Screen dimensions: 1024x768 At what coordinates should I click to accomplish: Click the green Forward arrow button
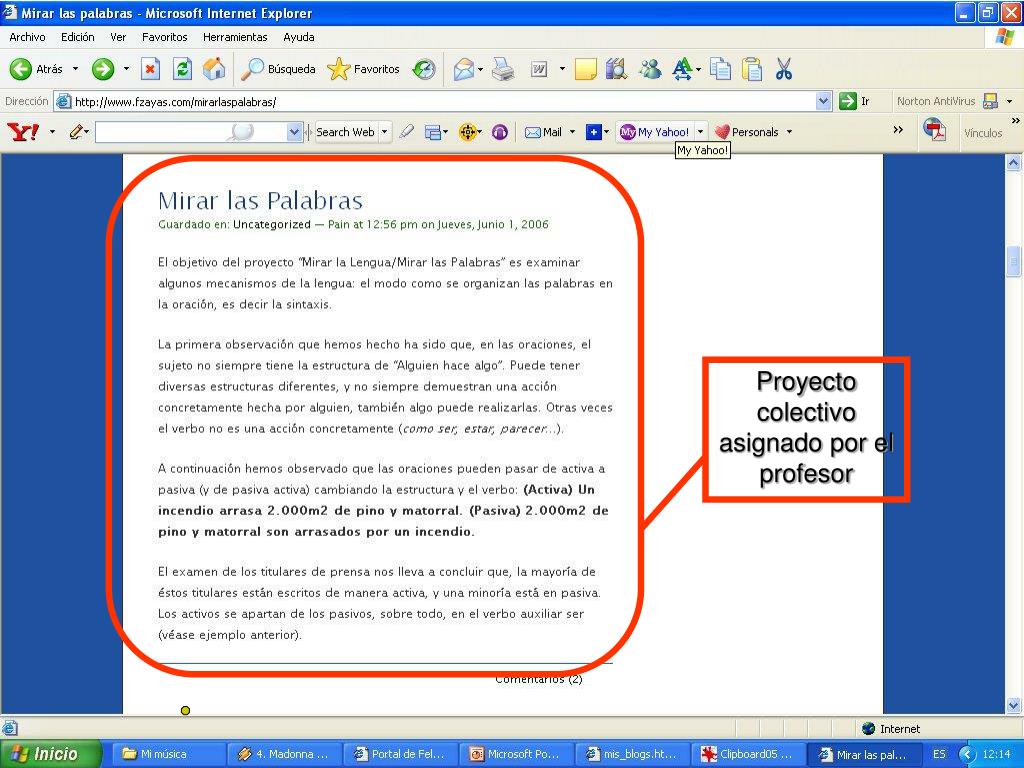[x=103, y=69]
